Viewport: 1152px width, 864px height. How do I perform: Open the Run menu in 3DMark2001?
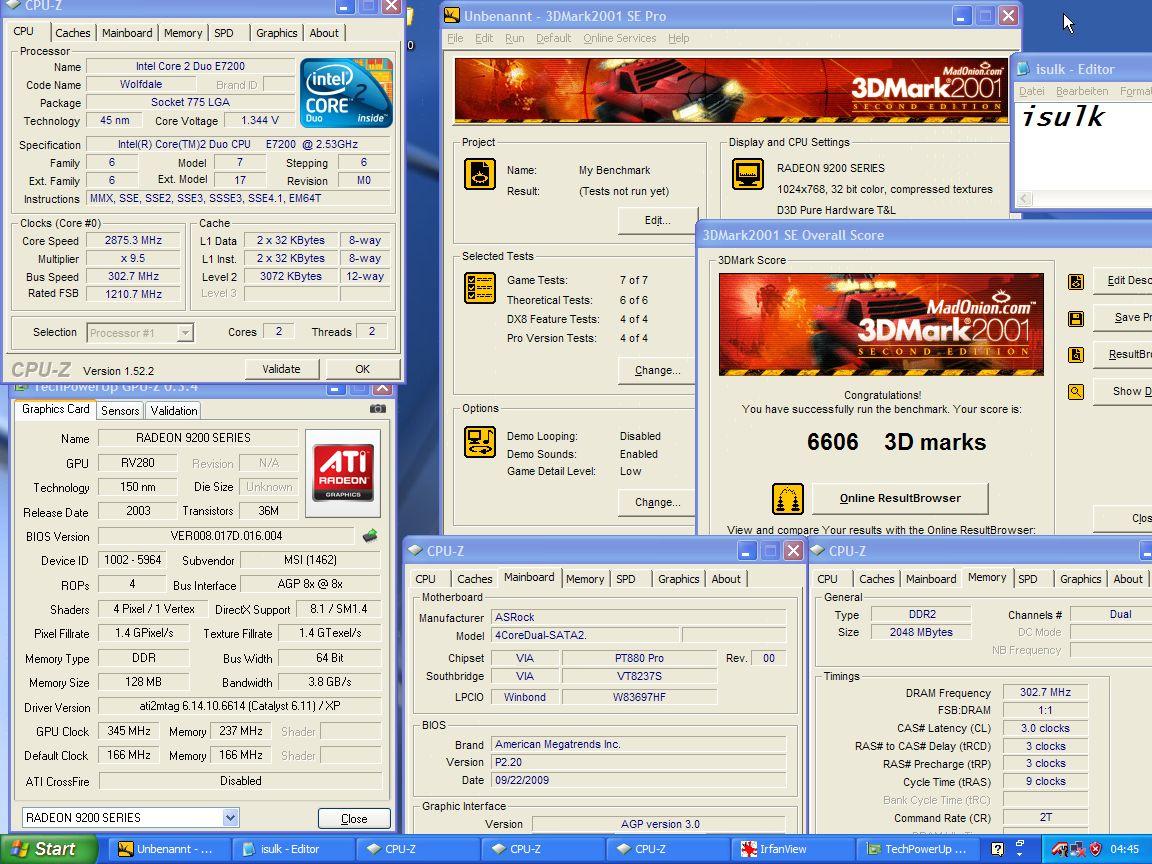click(515, 38)
